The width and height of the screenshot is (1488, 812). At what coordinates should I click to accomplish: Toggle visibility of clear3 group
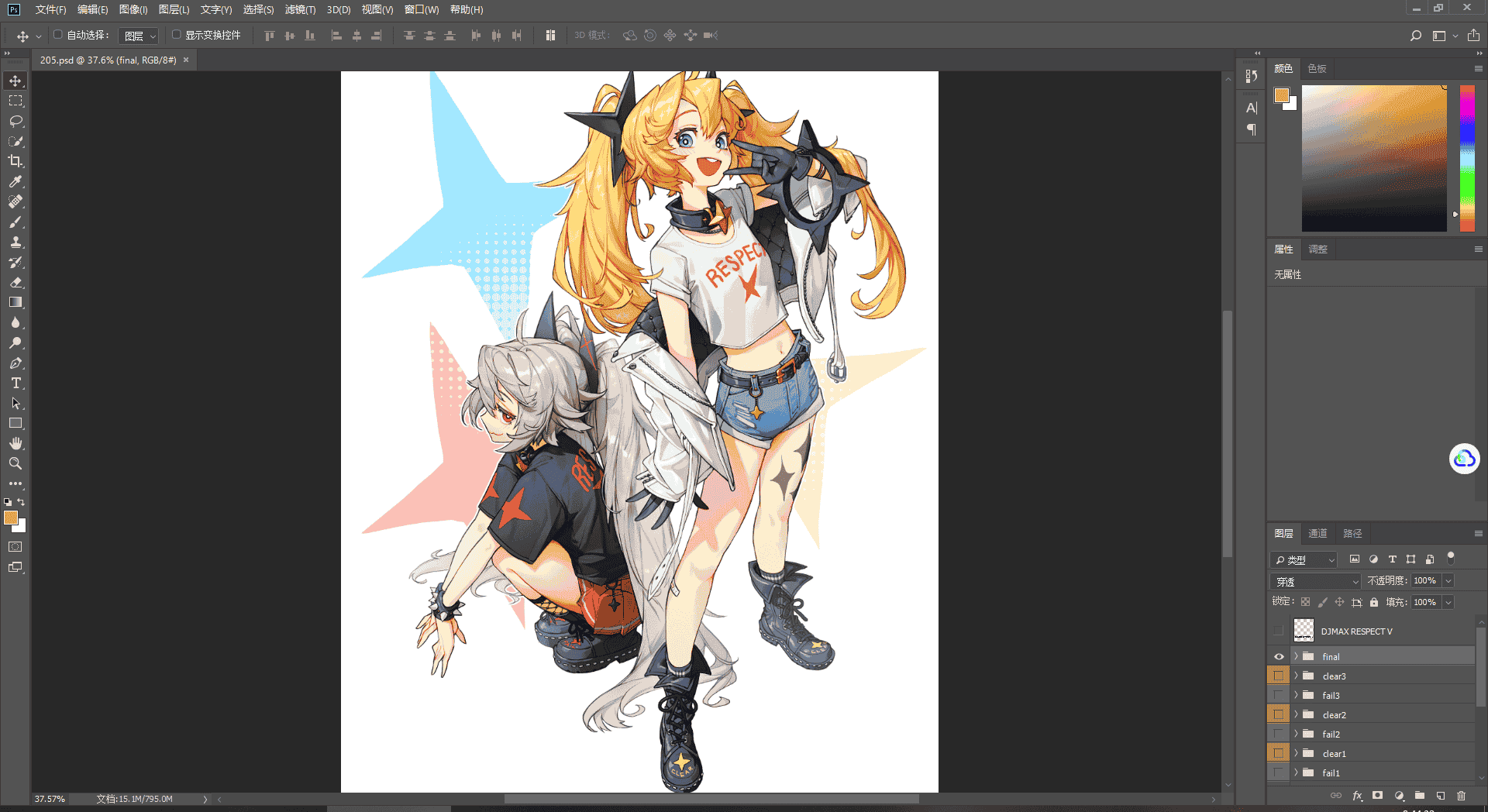coord(1279,676)
